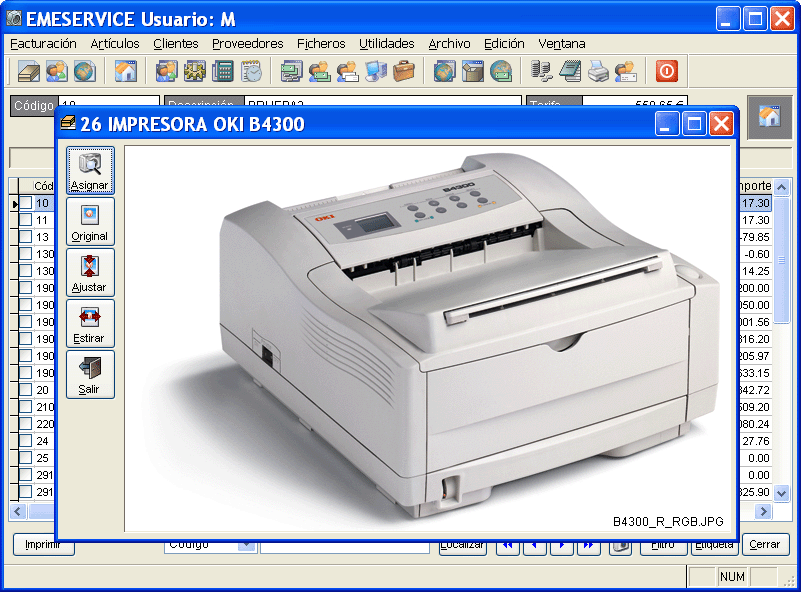Image resolution: width=801 pixels, height=592 pixels.
Task: Tick the checkbox for row 25
Action: [x=26, y=458]
